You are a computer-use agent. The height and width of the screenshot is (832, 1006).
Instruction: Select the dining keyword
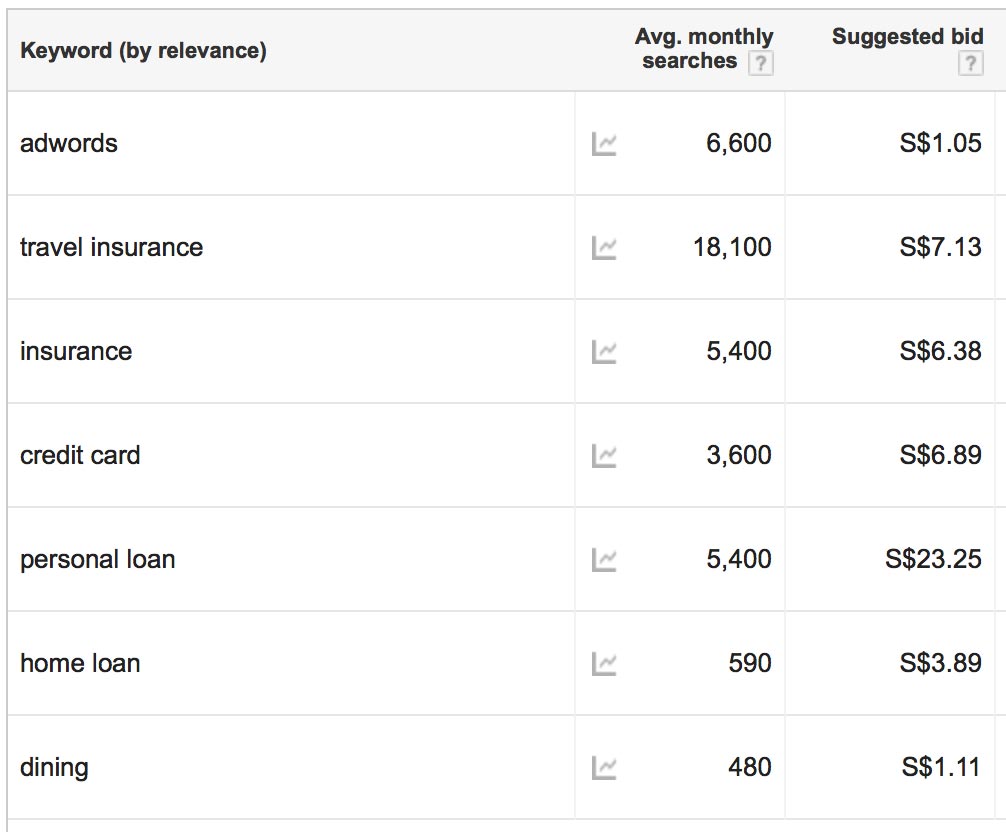tap(54, 768)
